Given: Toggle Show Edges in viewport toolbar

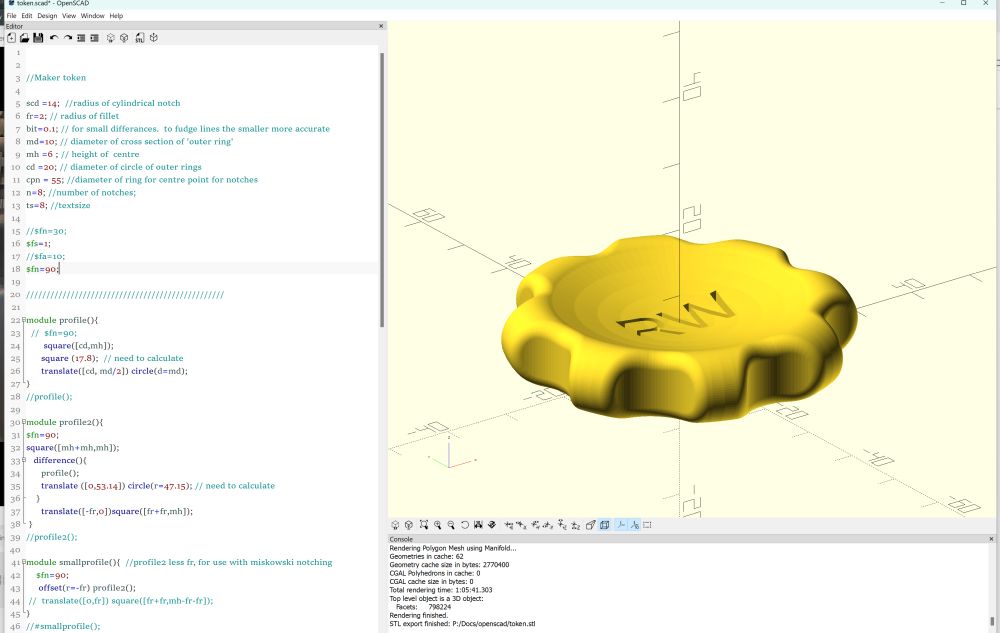Looking at the screenshot, I should pyautogui.click(x=647, y=525).
